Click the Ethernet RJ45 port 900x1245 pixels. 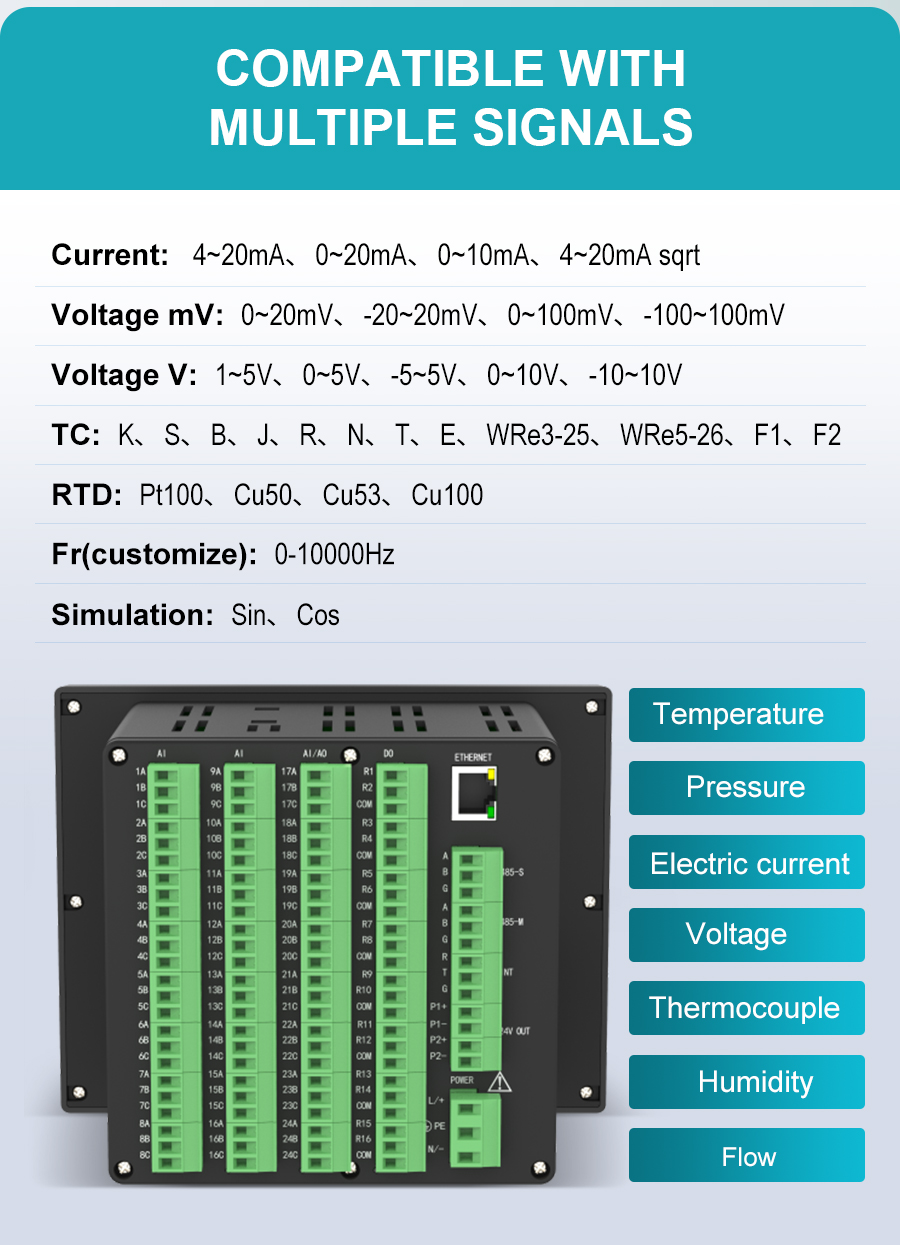tap(474, 797)
